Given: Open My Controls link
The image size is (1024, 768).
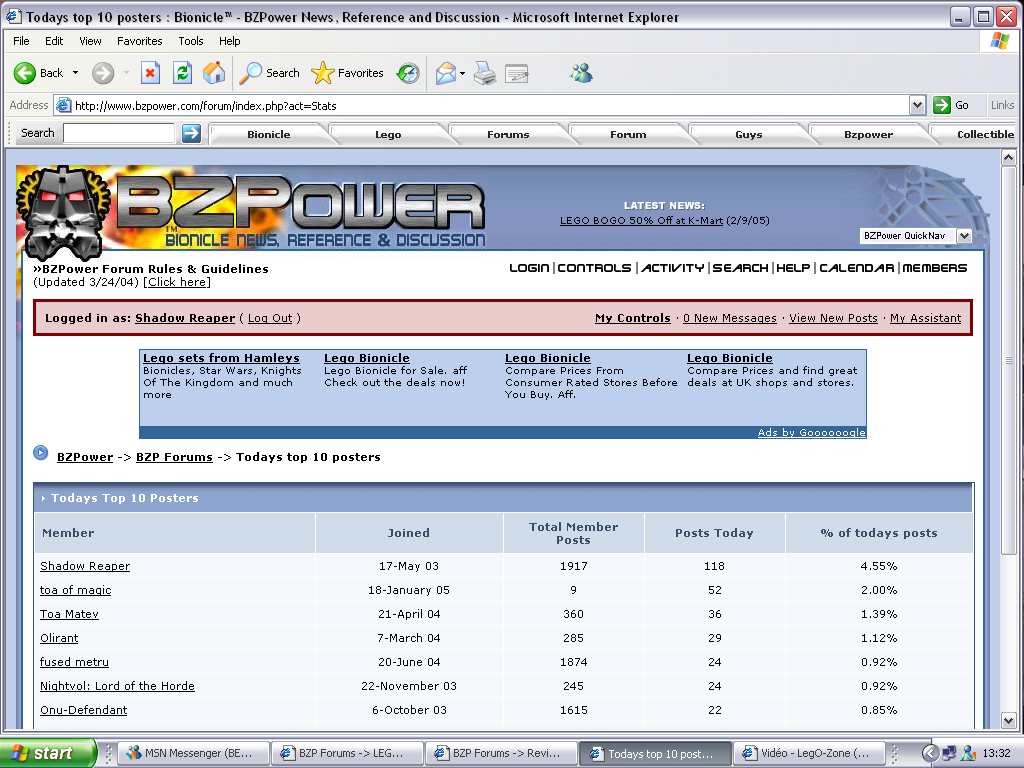Looking at the screenshot, I should 632,318.
